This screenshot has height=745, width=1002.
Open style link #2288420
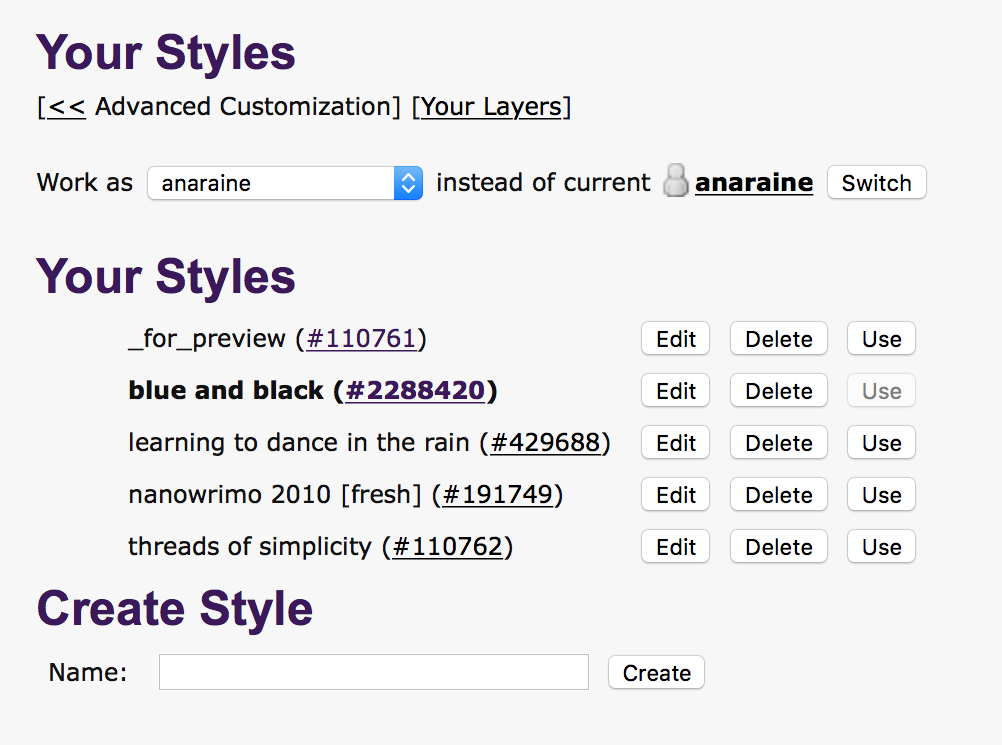click(x=415, y=391)
